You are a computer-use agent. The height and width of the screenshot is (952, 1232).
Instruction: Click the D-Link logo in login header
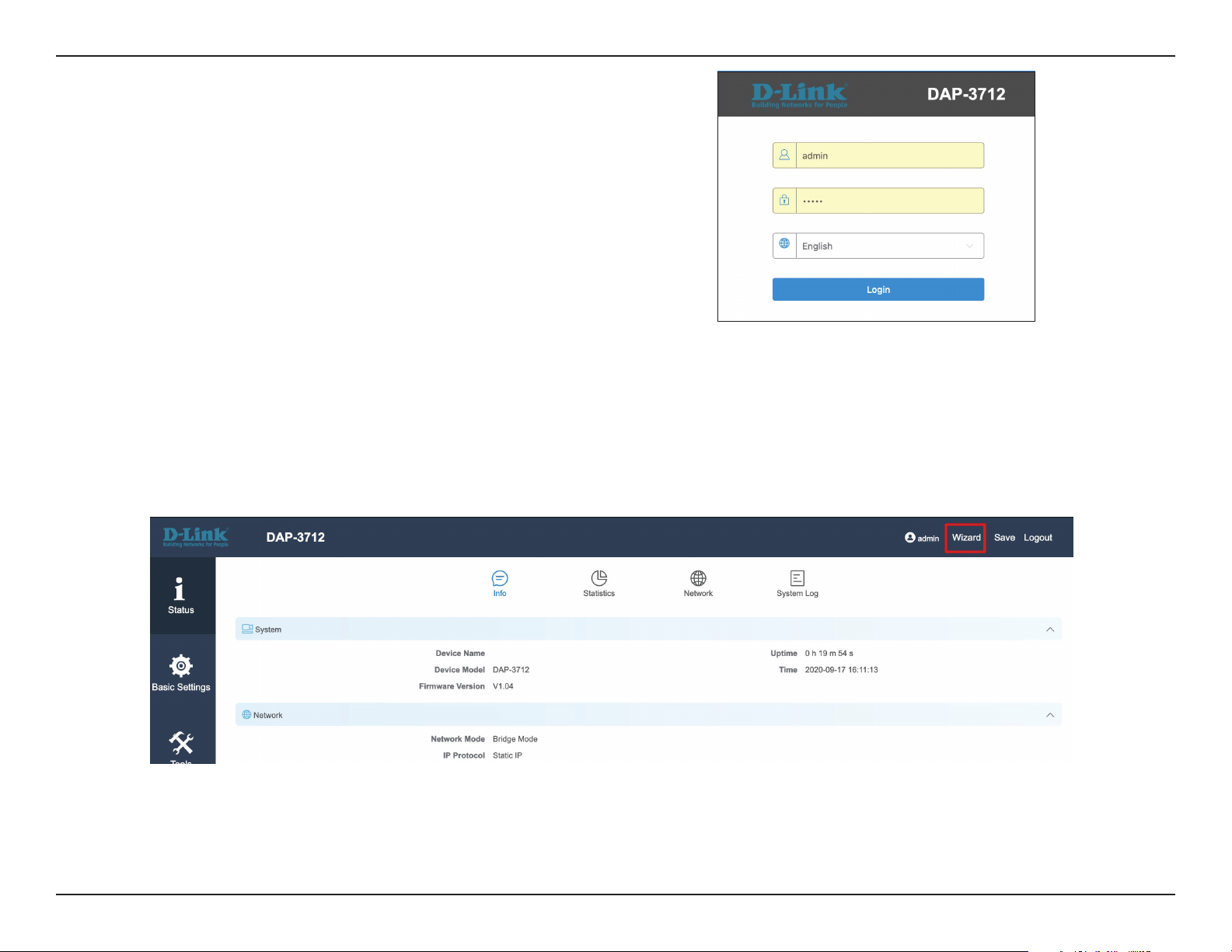pyautogui.click(x=799, y=96)
